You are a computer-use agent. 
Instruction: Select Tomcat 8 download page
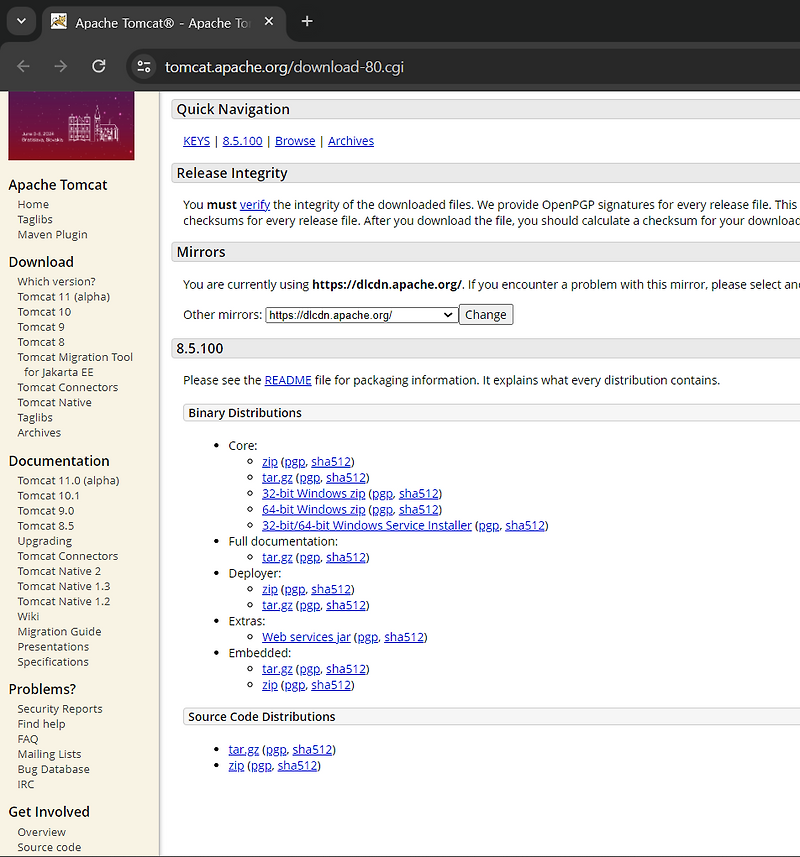[x=41, y=342]
